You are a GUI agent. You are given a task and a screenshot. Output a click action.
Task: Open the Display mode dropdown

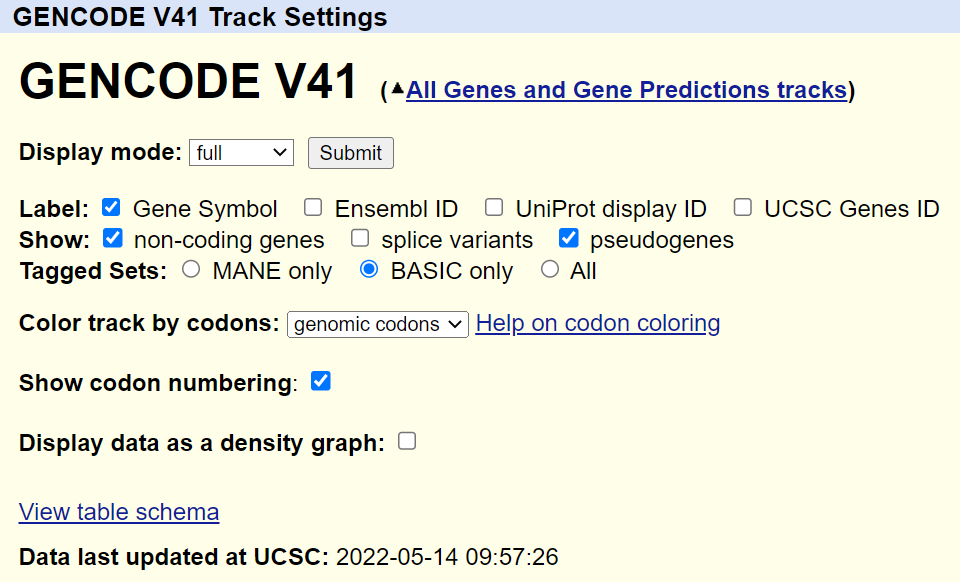click(x=241, y=153)
